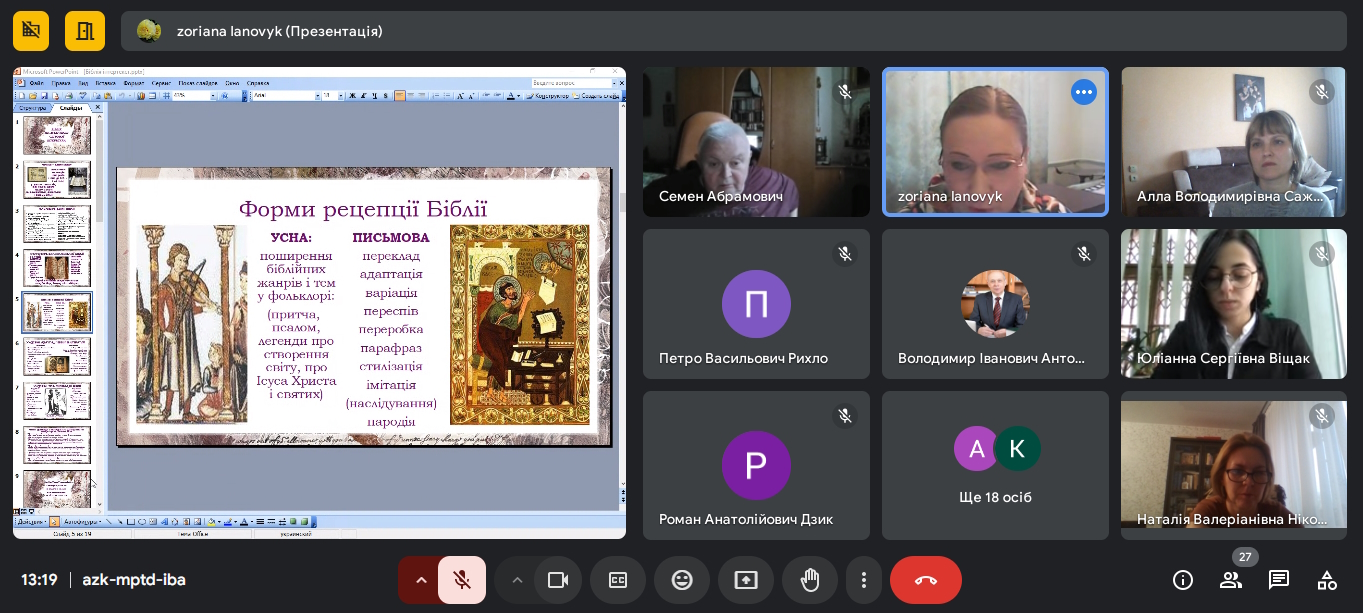
Task: Toggle closed captions
Action: 618,580
